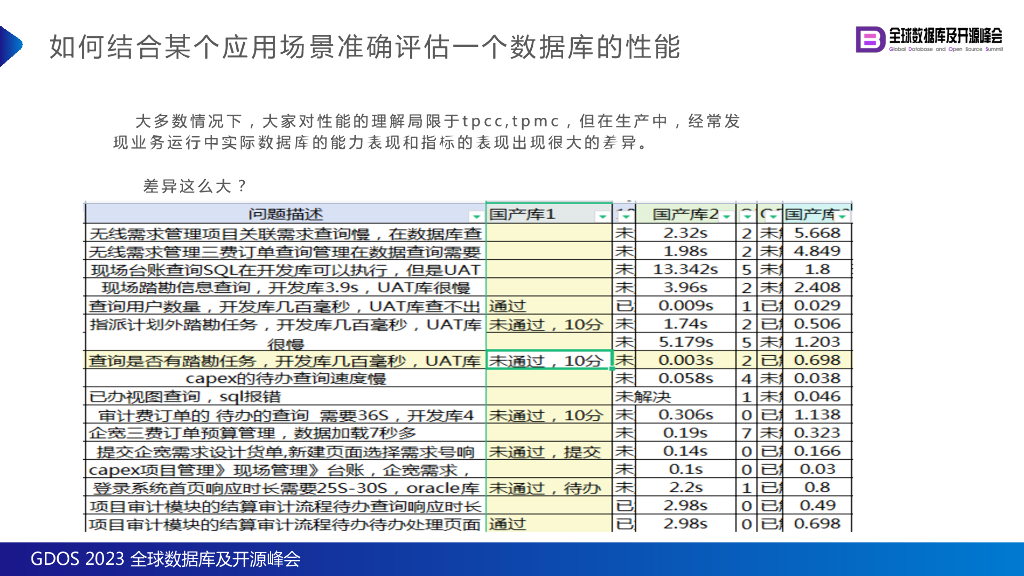Click the 未通过，提交 cell
This screenshot has width=1024, height=576.
coord(547,451)
